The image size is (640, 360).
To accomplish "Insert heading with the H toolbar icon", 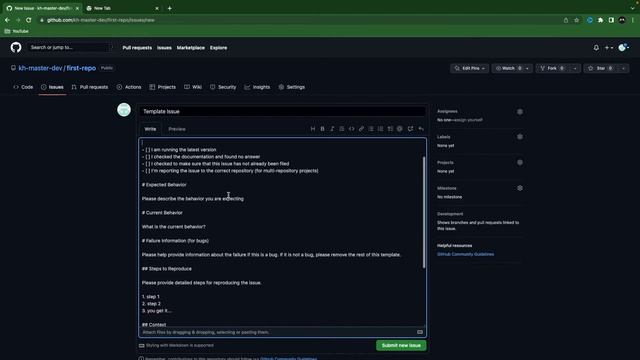I will pyautogui.click(x=313, y=129).
